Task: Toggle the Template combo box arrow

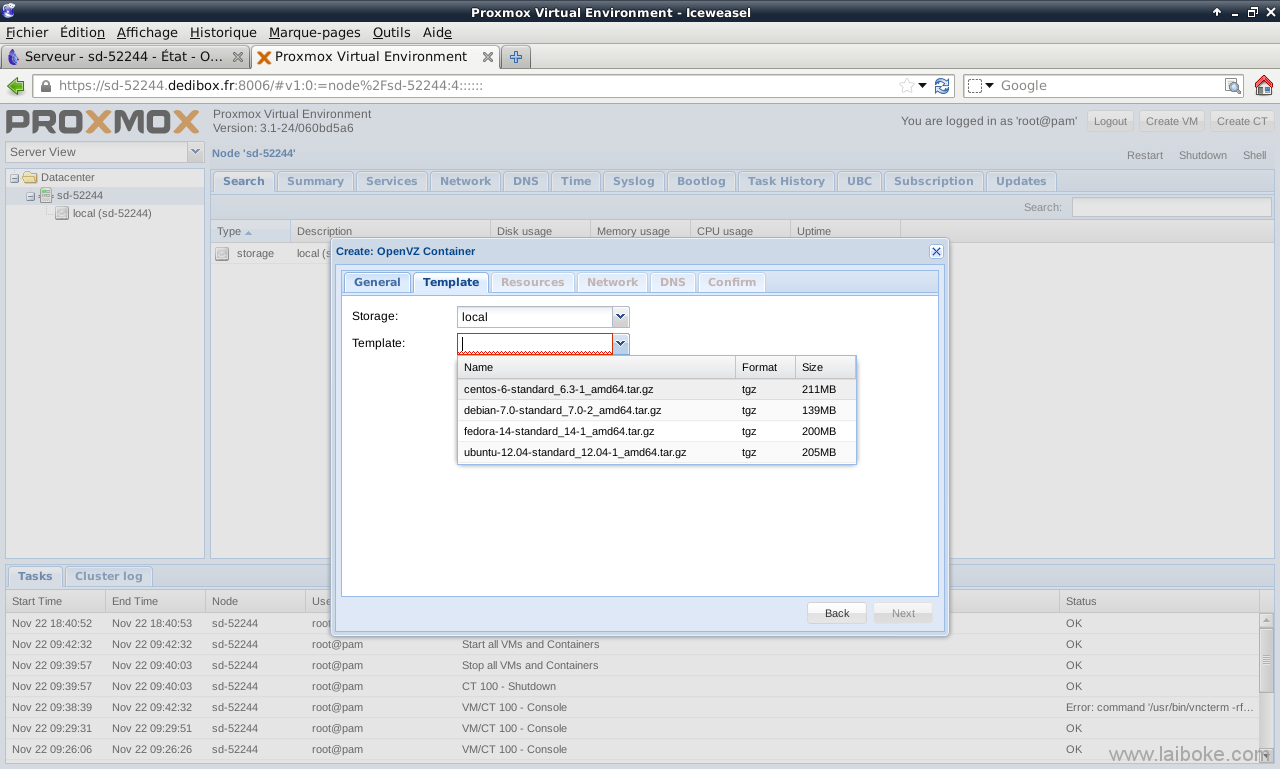Action: 621,344
